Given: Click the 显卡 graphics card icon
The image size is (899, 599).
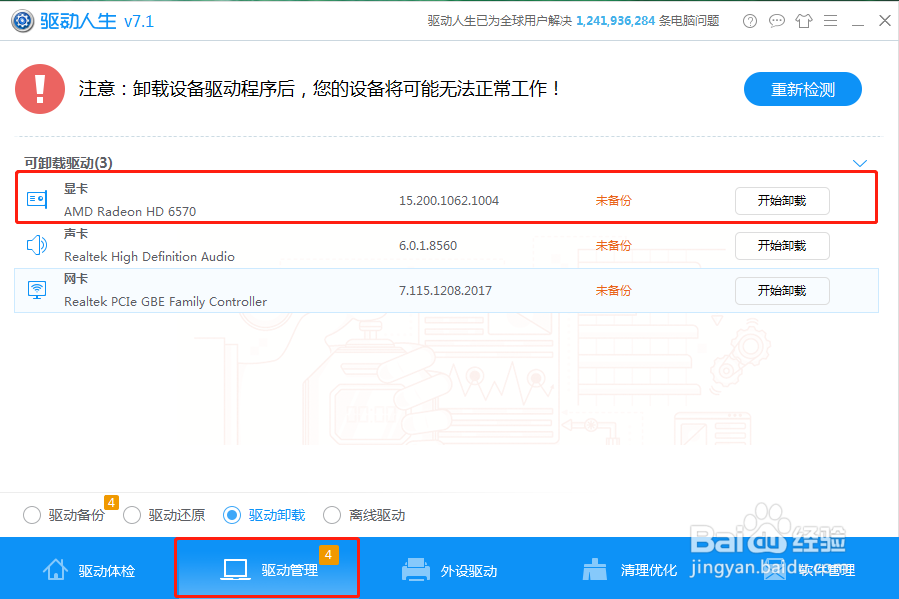Looking at the screenshot, I should point(37,199).
